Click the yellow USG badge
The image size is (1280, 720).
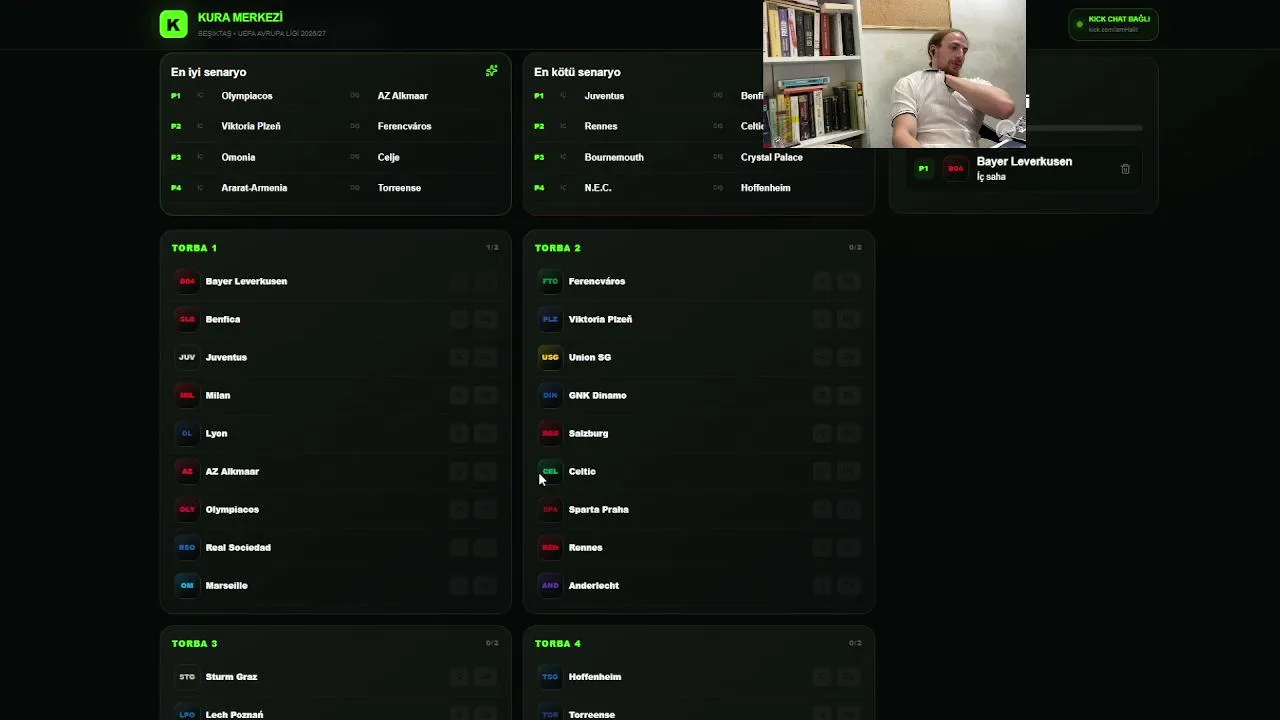(550, 357)
